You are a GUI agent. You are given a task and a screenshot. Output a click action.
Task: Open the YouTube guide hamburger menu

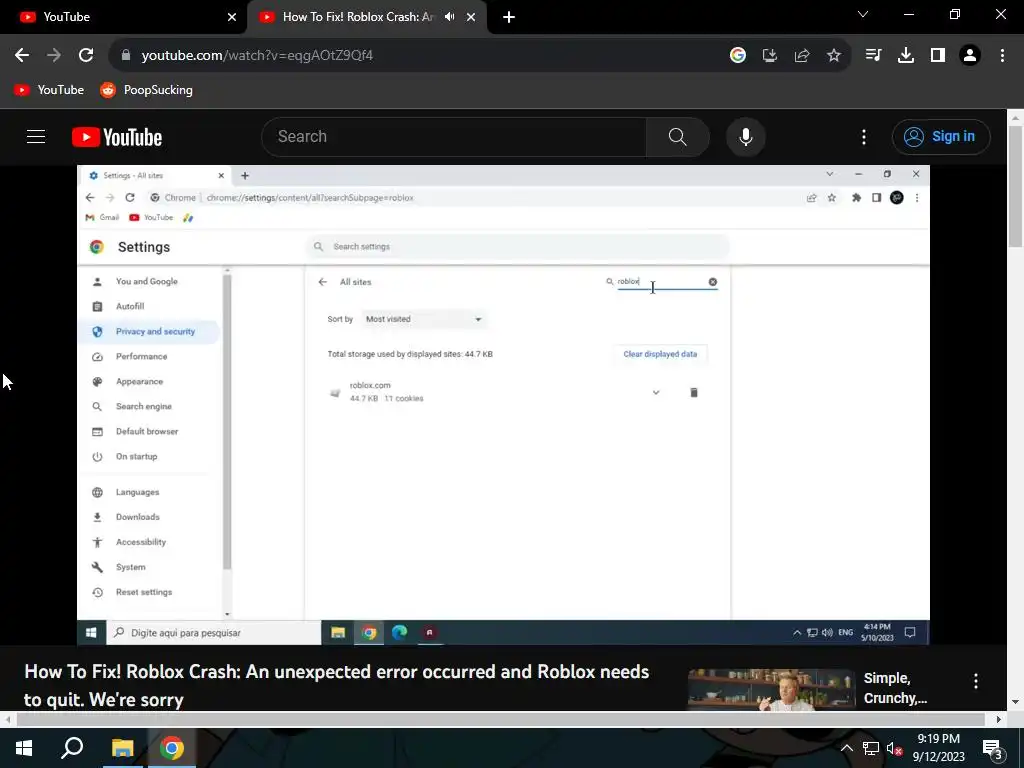(x=36, y=136)
